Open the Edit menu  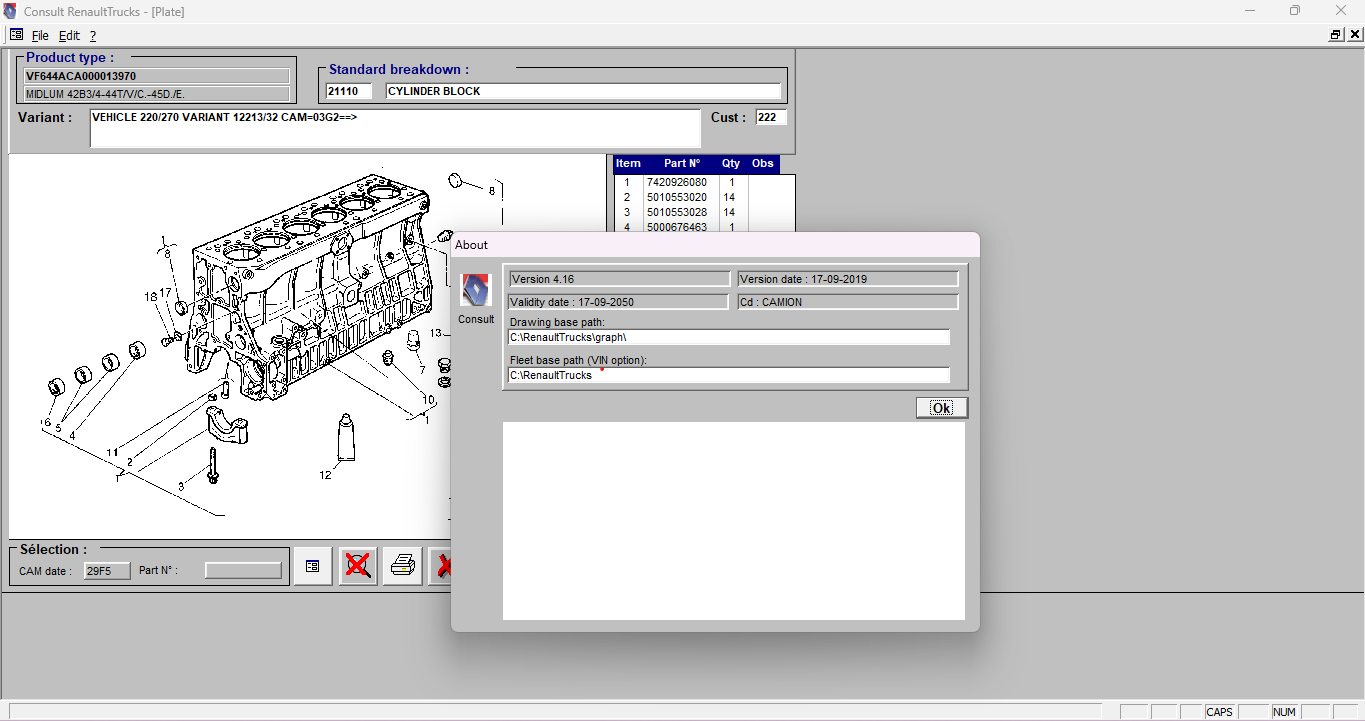(x=69, y=36)
